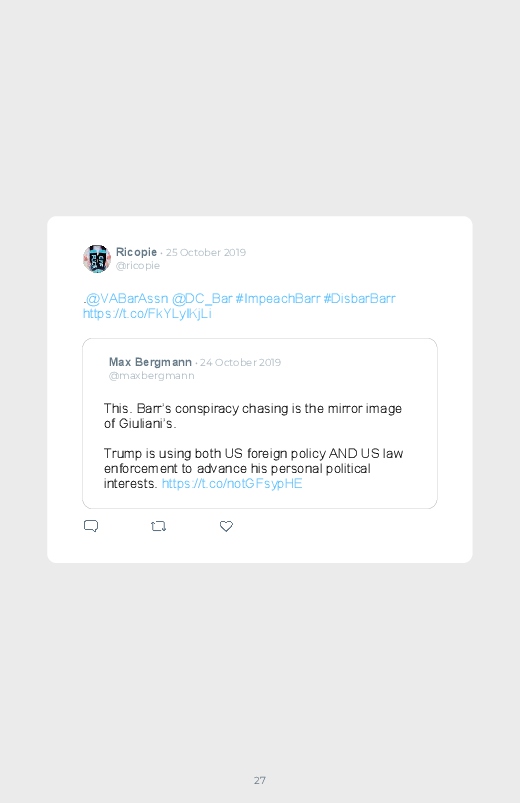
Task: Follow the t.co/FkYLyIKjLi link
Action: click(148, 313)
